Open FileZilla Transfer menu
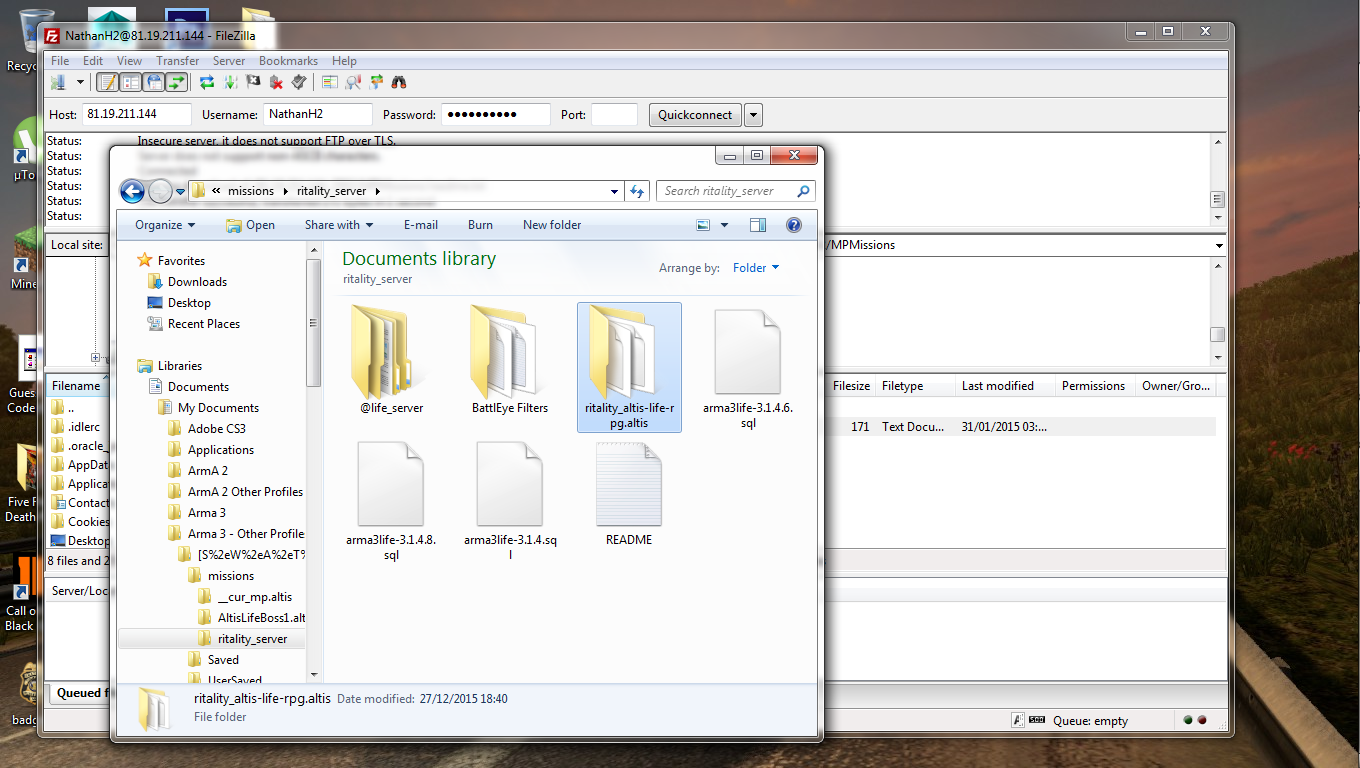The width and height of the screenshot is (1360, 768). pyautogui.click(x=178, y=61)
